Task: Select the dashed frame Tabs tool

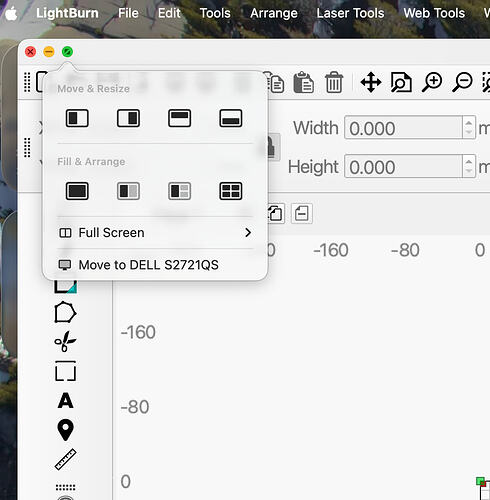Action: [65, 371]
